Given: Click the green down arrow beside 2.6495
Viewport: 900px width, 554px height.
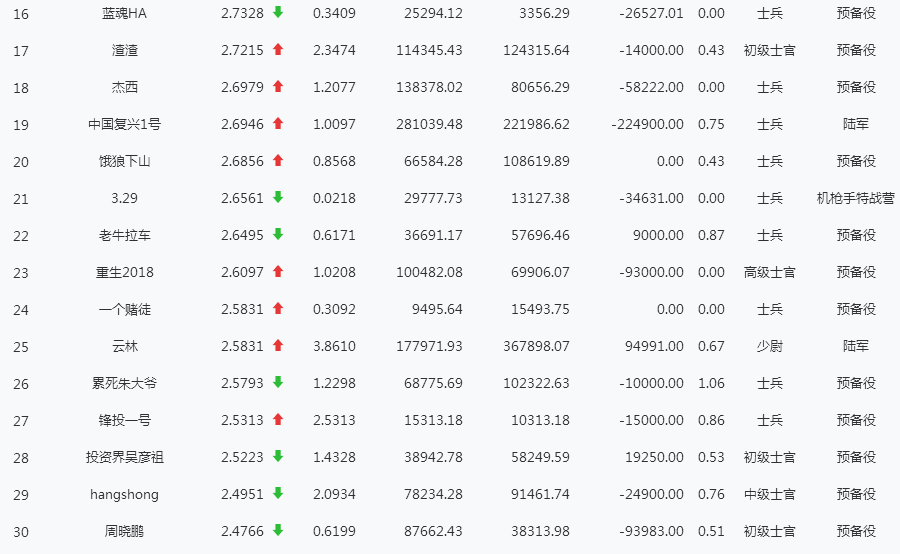Looking at the screenshot, I should click(x=278, y=234).
